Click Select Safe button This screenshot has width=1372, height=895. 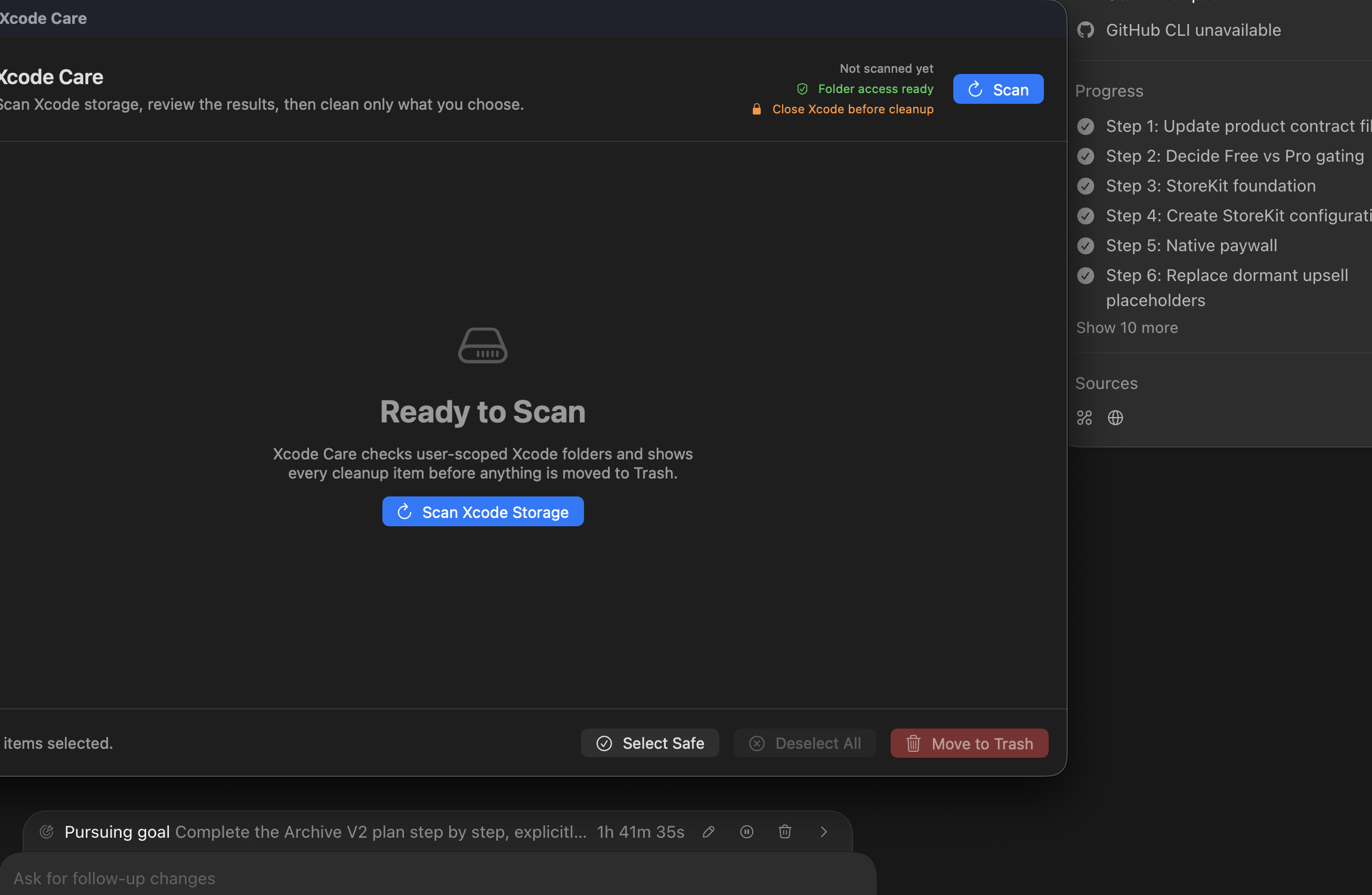[650, 743]
